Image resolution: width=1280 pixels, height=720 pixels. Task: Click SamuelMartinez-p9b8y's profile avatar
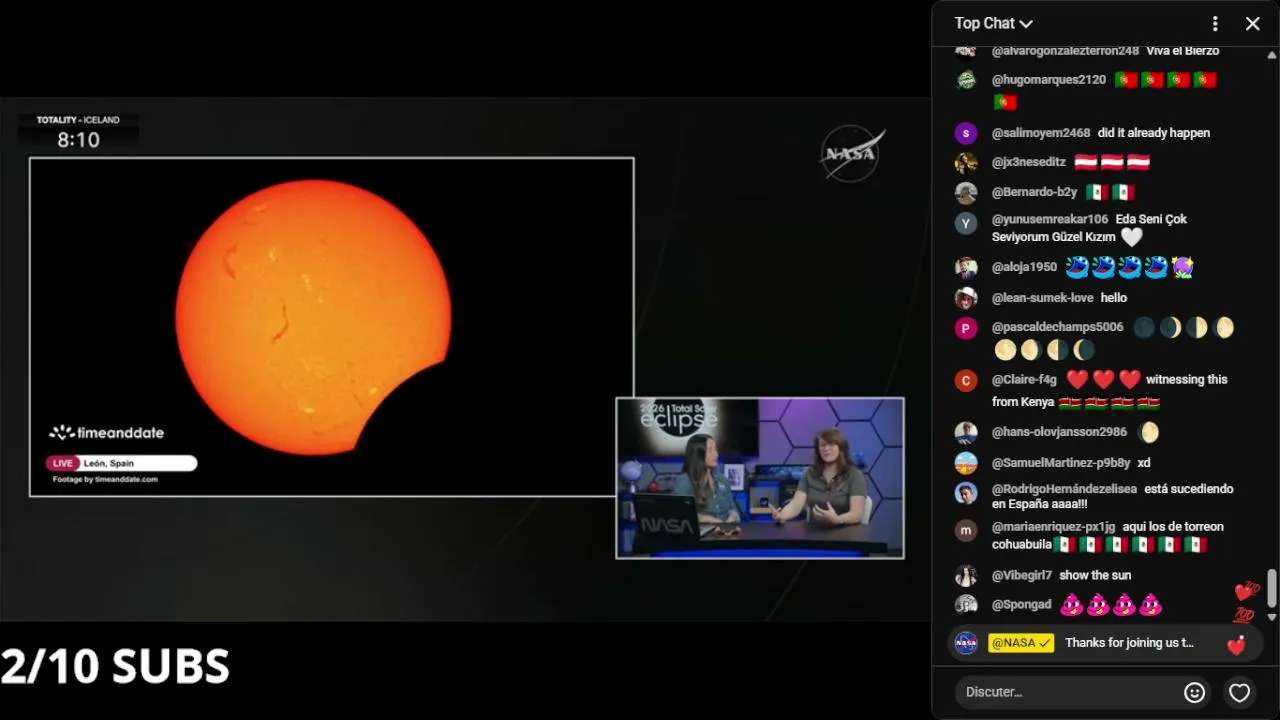click(x=966, y=463)
